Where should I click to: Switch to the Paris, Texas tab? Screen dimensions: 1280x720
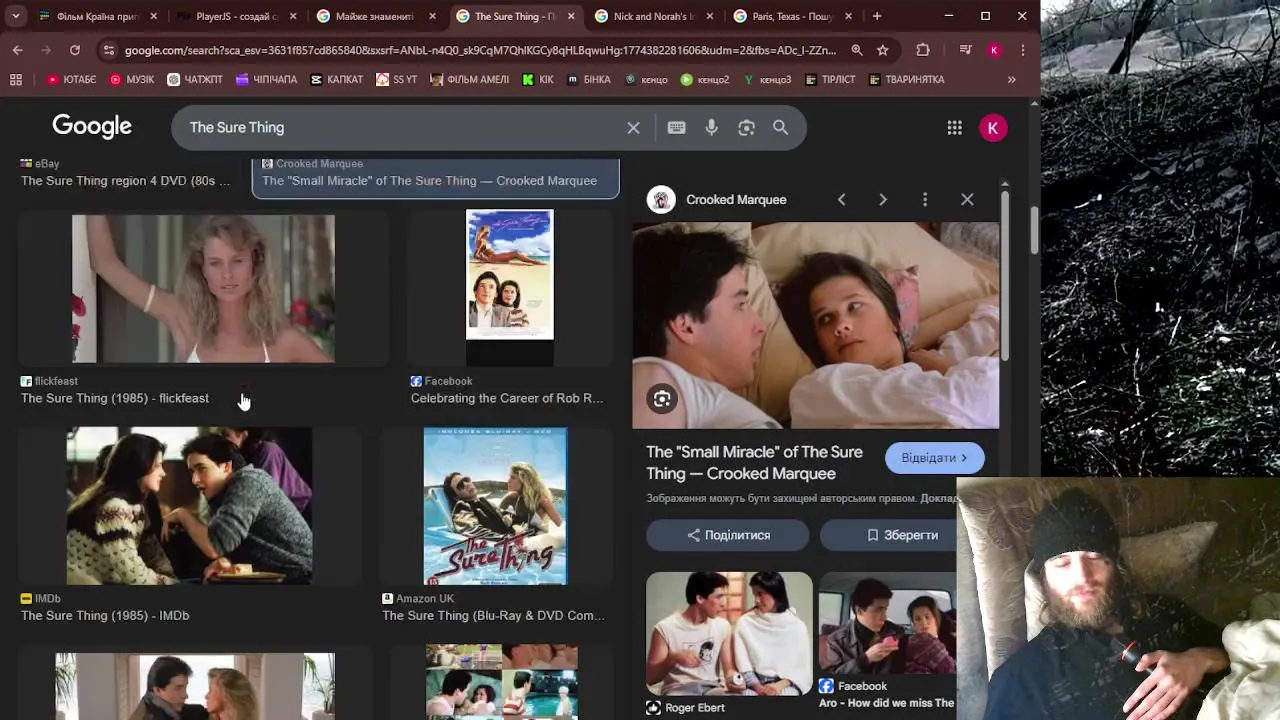[792, 16]
